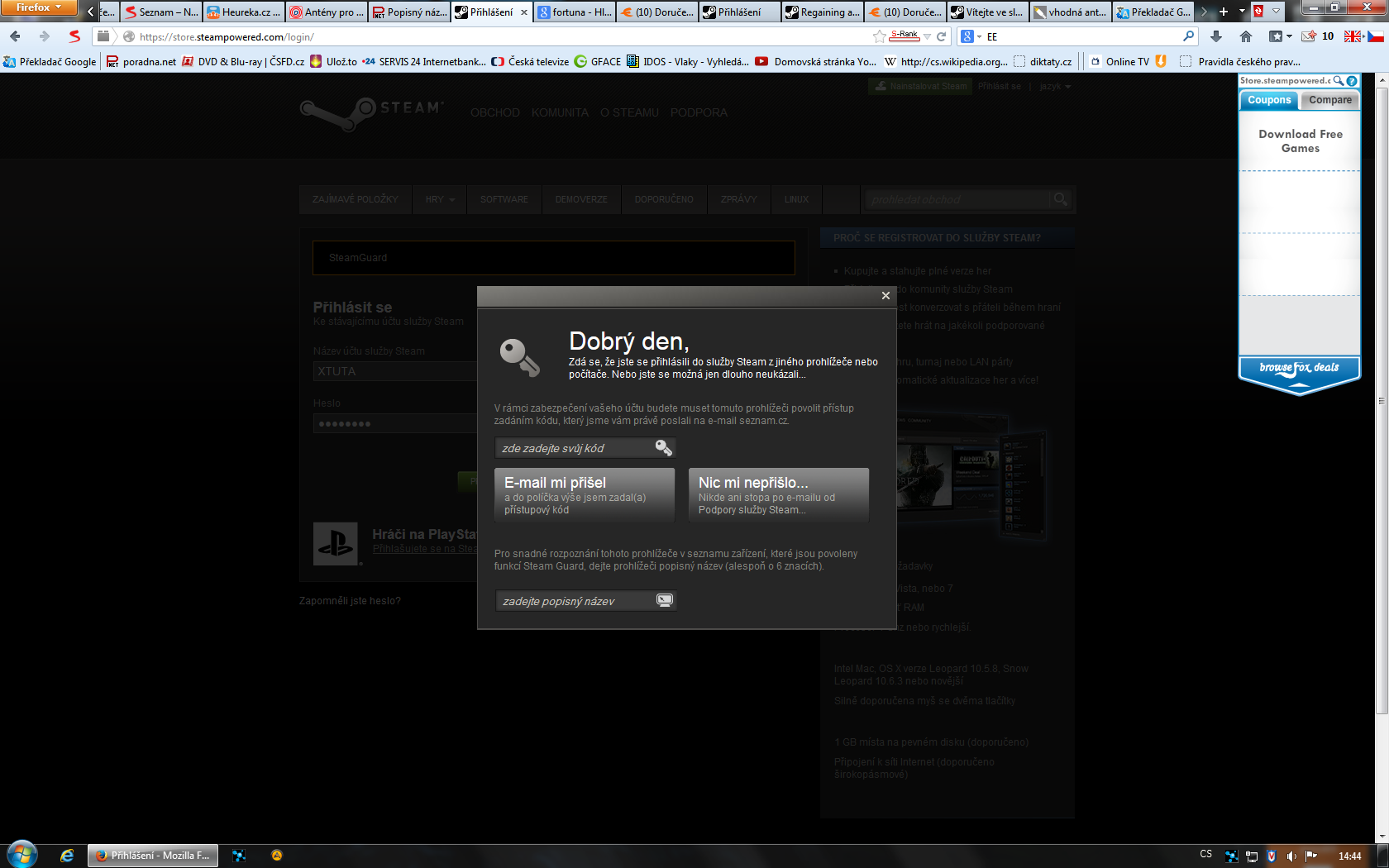Open the Firefox downloads arrow icon
This screenshot has width=1389, height=868.
click(x=1215, y=36)
